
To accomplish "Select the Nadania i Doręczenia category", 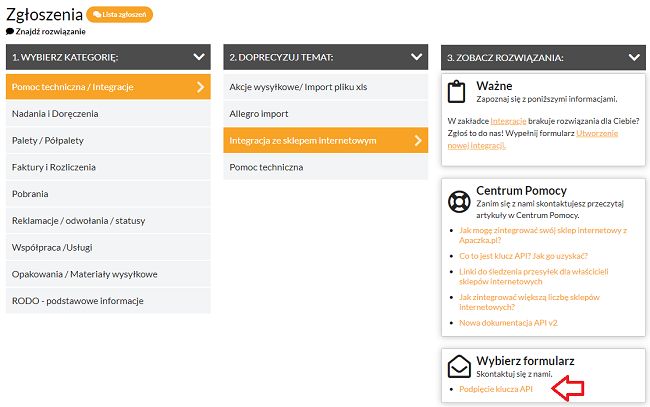I will 55,114.
